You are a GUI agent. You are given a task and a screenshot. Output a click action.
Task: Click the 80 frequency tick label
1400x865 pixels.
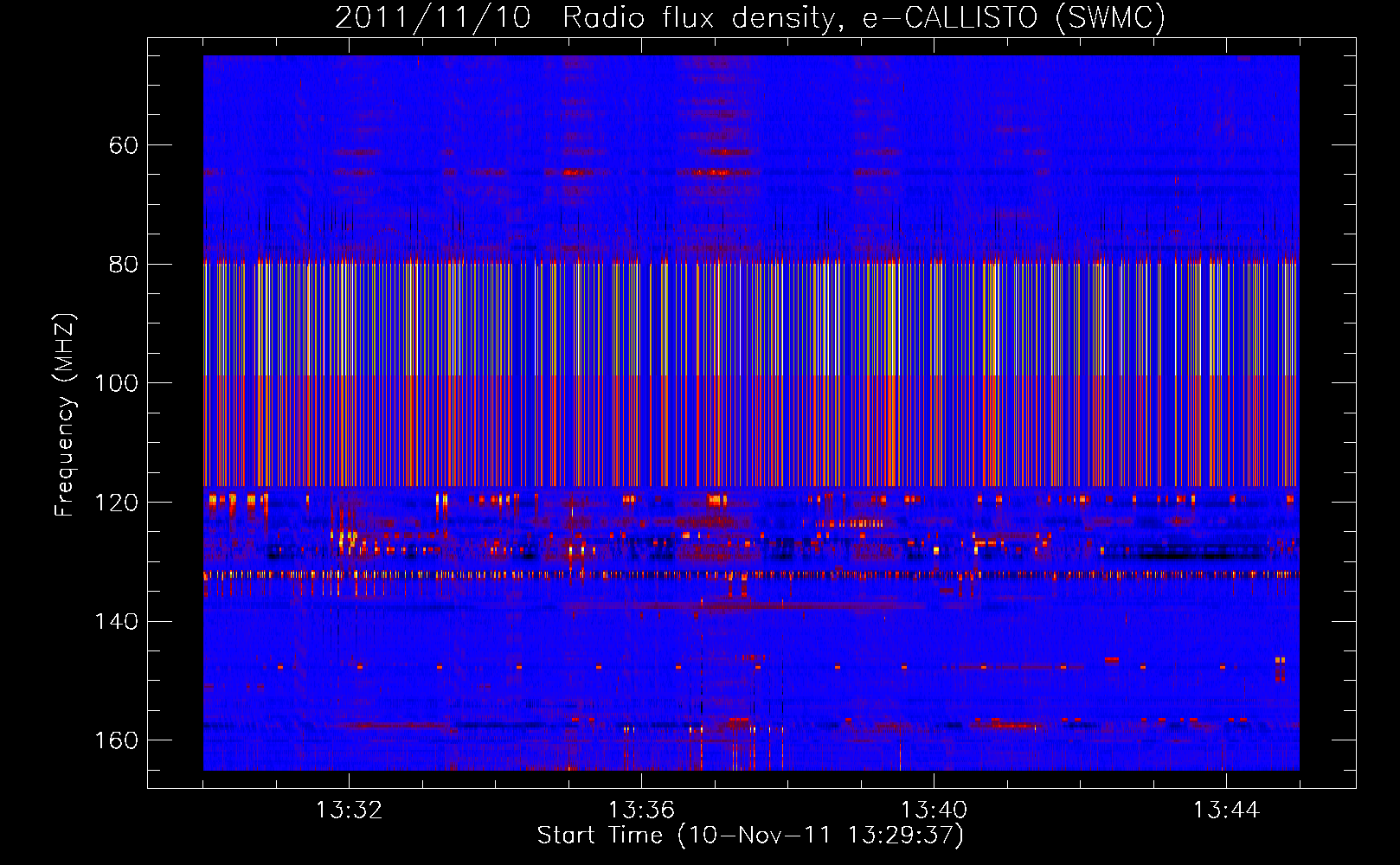point(124,264)
